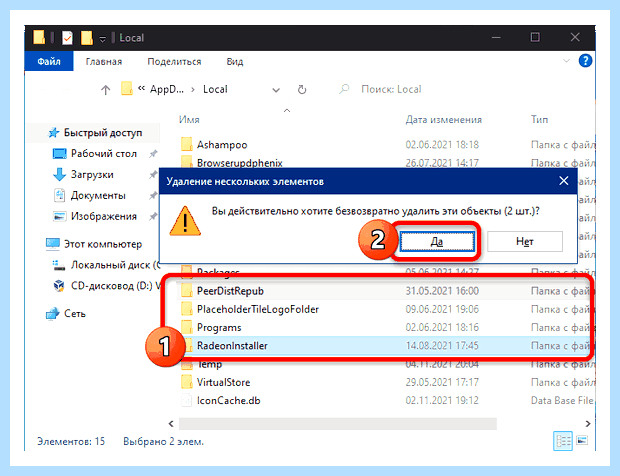The height and width of the screenshot is (476, 620).
Task: Click the properties icon in title bar
Action: coord(67,38)
